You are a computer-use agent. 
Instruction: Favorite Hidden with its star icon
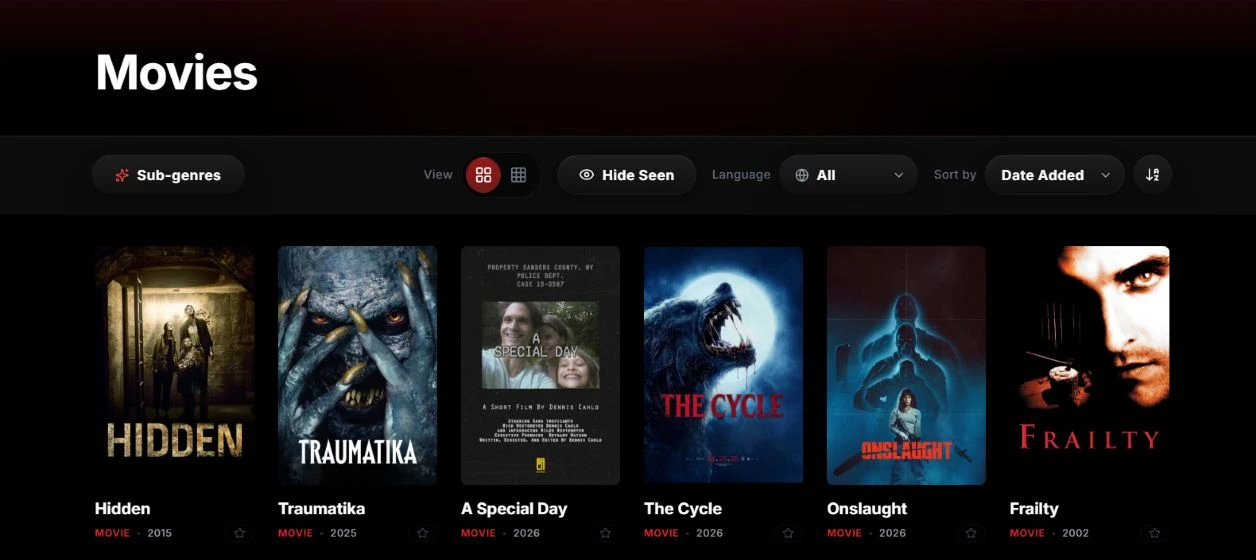click(240, 534)
